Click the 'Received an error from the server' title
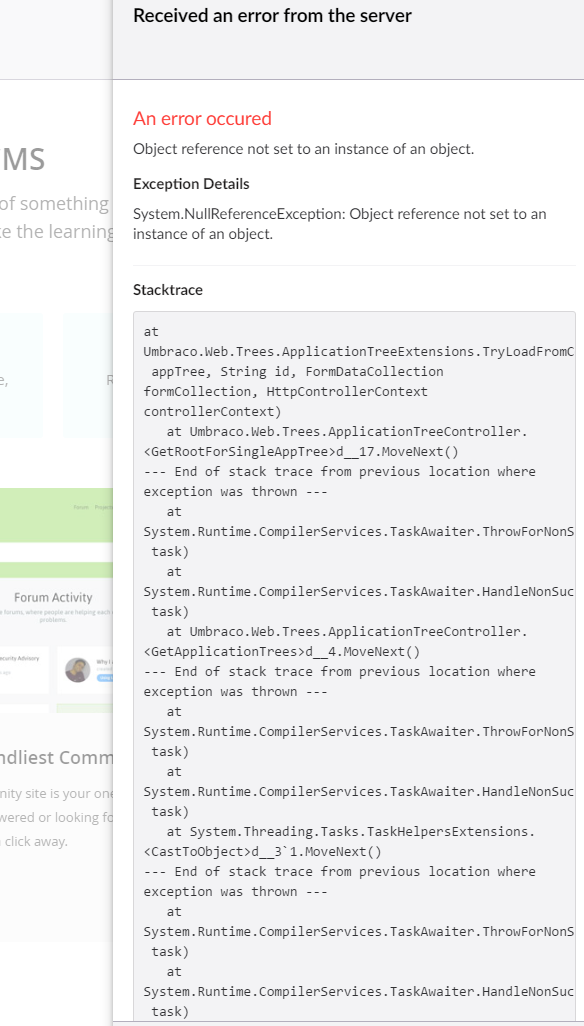The height and width of the screenshot is (1026, 584). [x=272, y=15]
